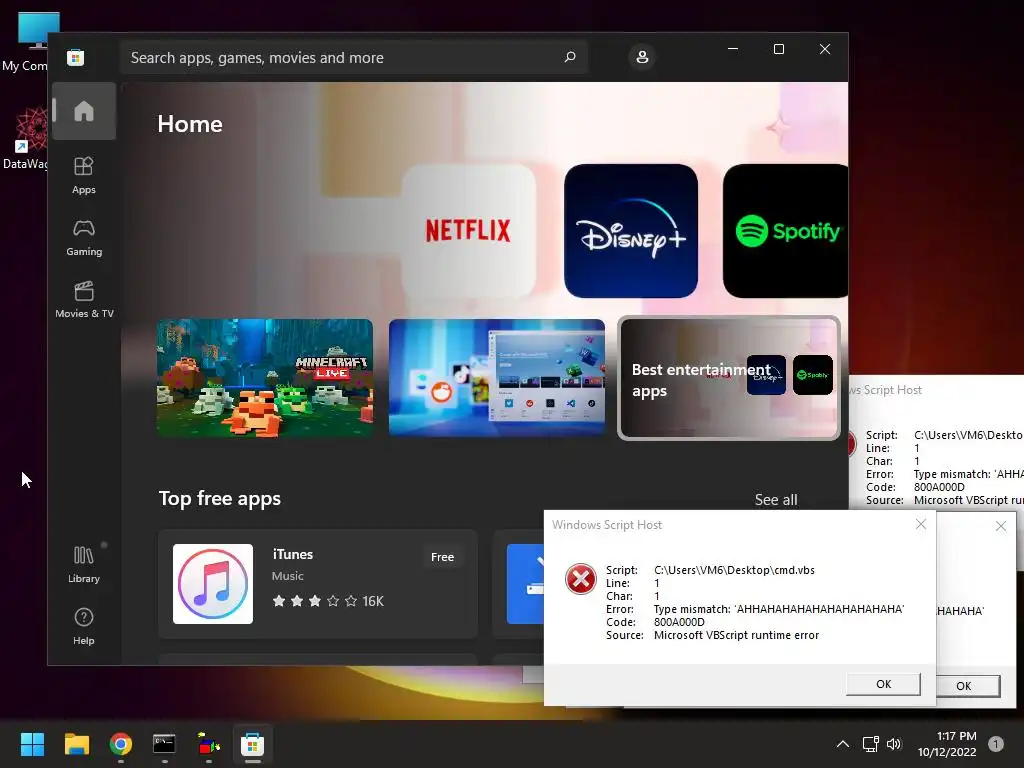Click the 16K ratings count on iTunes
1024x768 pixels.
click(x=373, y=601)
